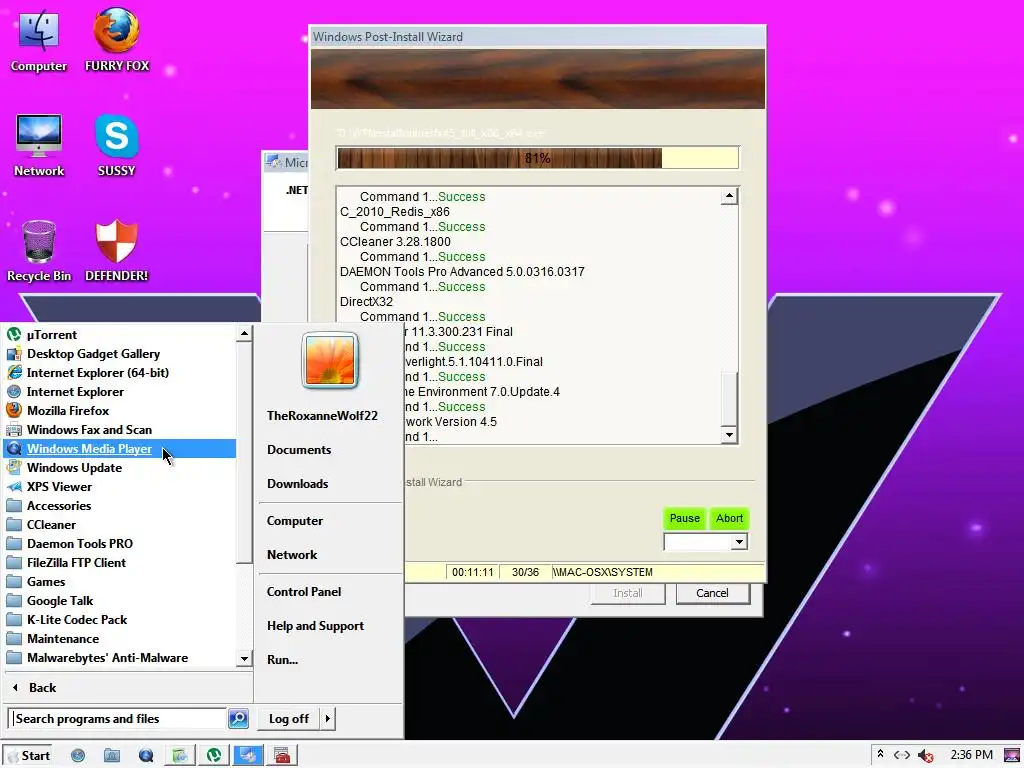Click the install log scroll up arrow
This screenshot has width=1024, height=768.
click(729, 196)
